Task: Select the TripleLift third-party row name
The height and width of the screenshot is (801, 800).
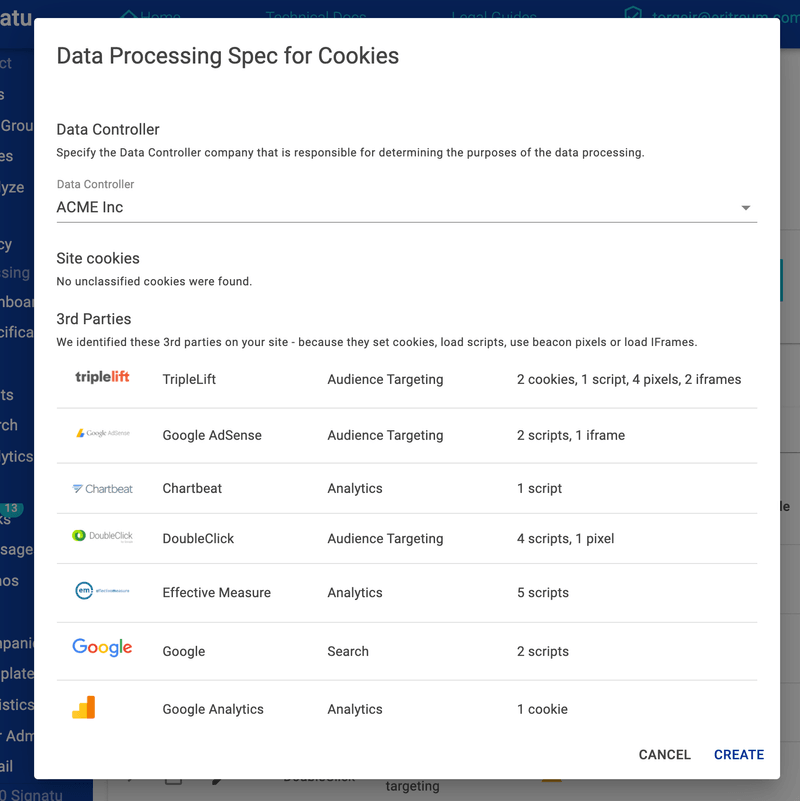Action: (189, 380)
